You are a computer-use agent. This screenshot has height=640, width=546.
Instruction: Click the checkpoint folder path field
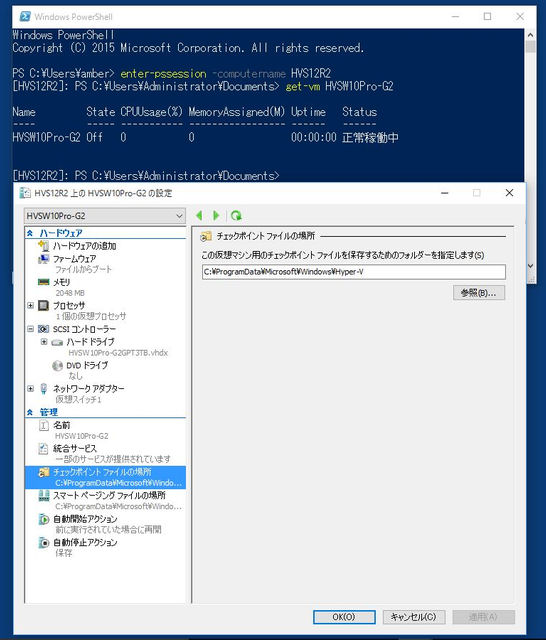[354, 272]
